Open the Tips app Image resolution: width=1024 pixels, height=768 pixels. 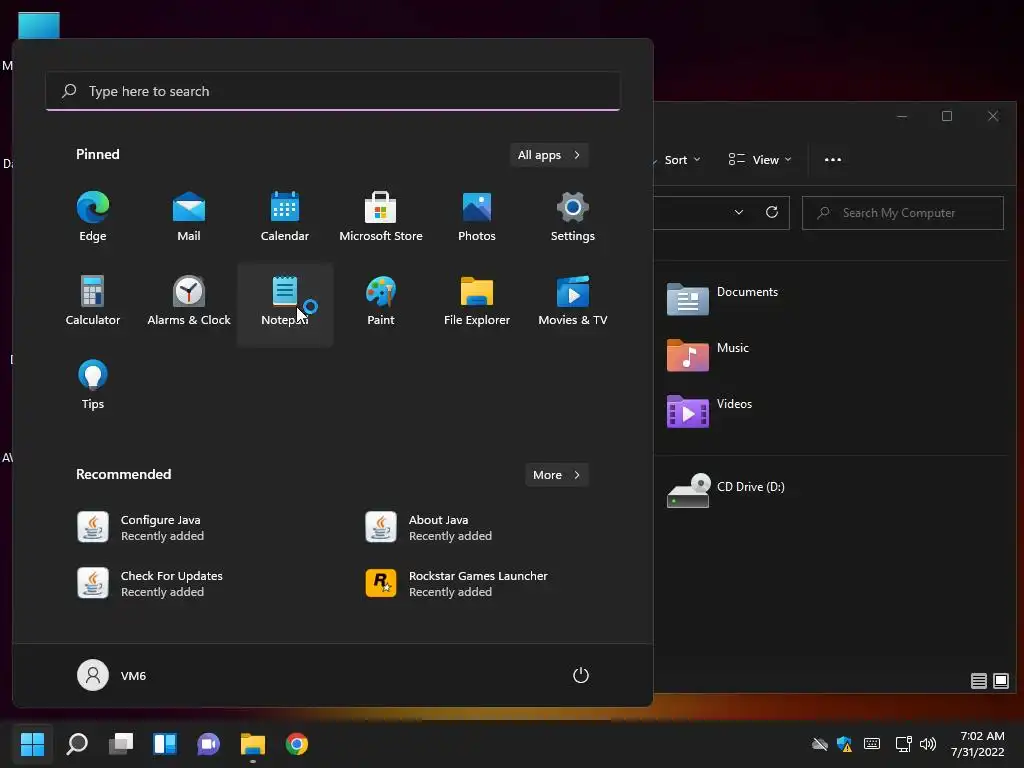[x=93, y=385]
